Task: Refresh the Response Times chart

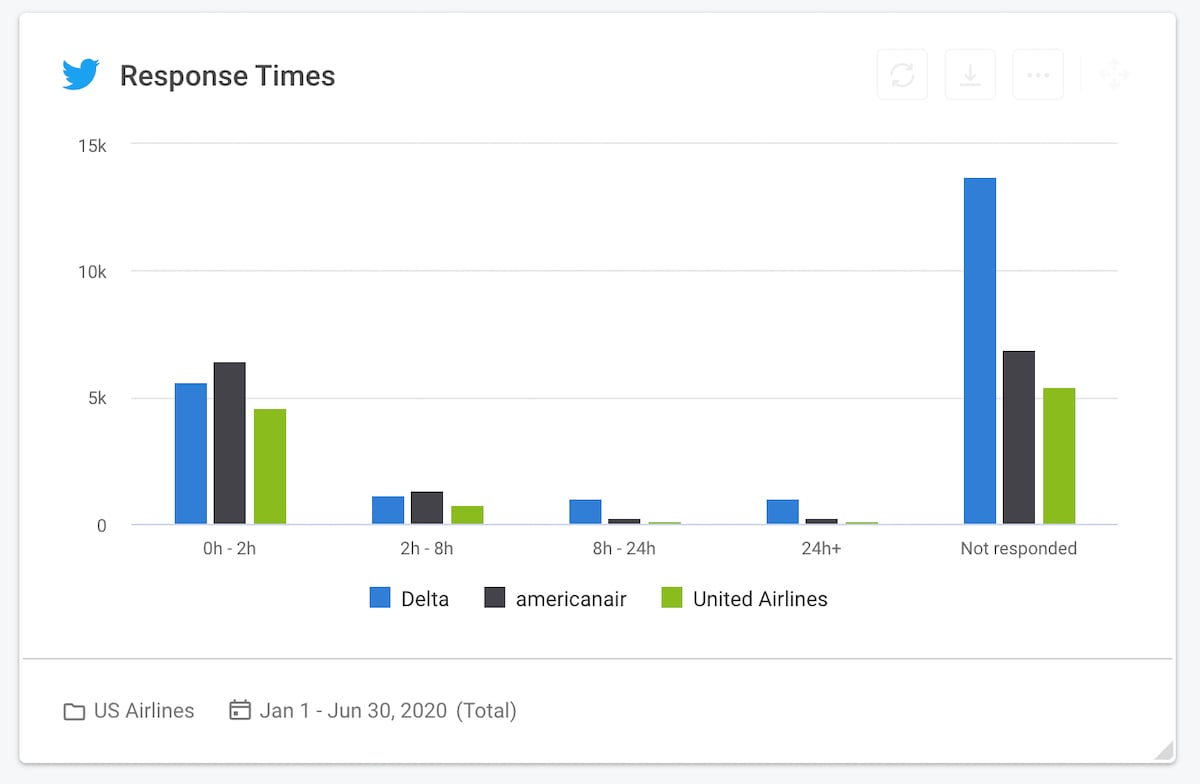Action: tap(902, 73)
